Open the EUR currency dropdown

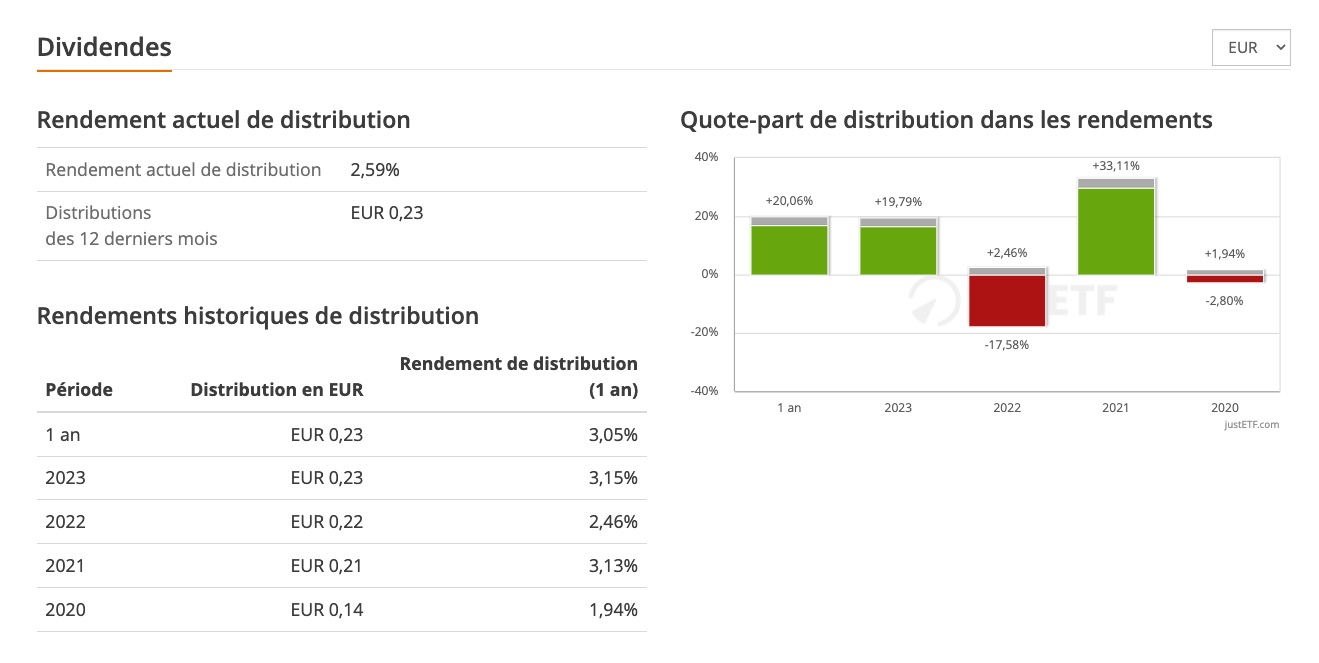coord(1250,47)
